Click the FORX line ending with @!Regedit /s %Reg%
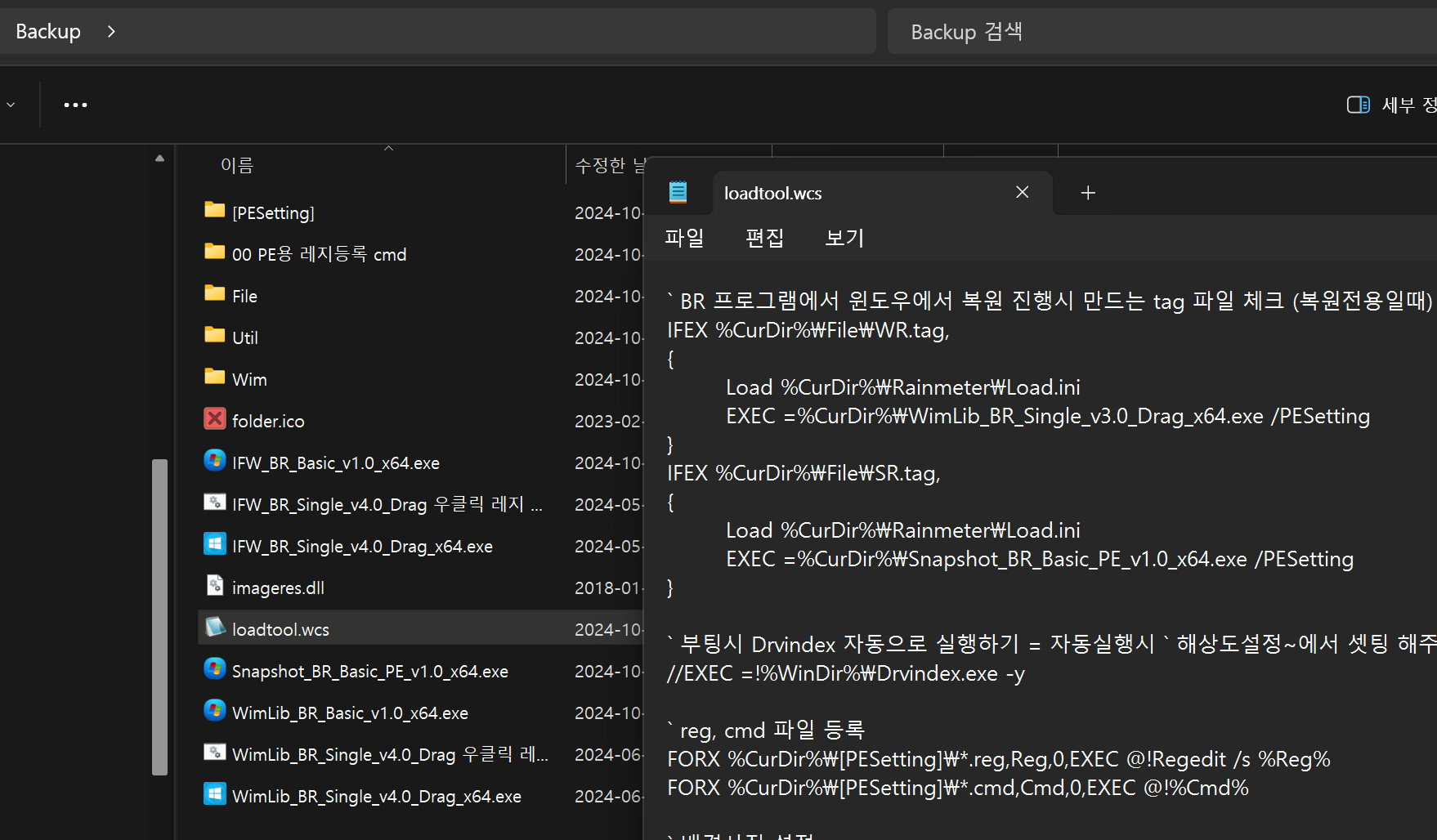 pyautogui.click(x=999, y=759)
